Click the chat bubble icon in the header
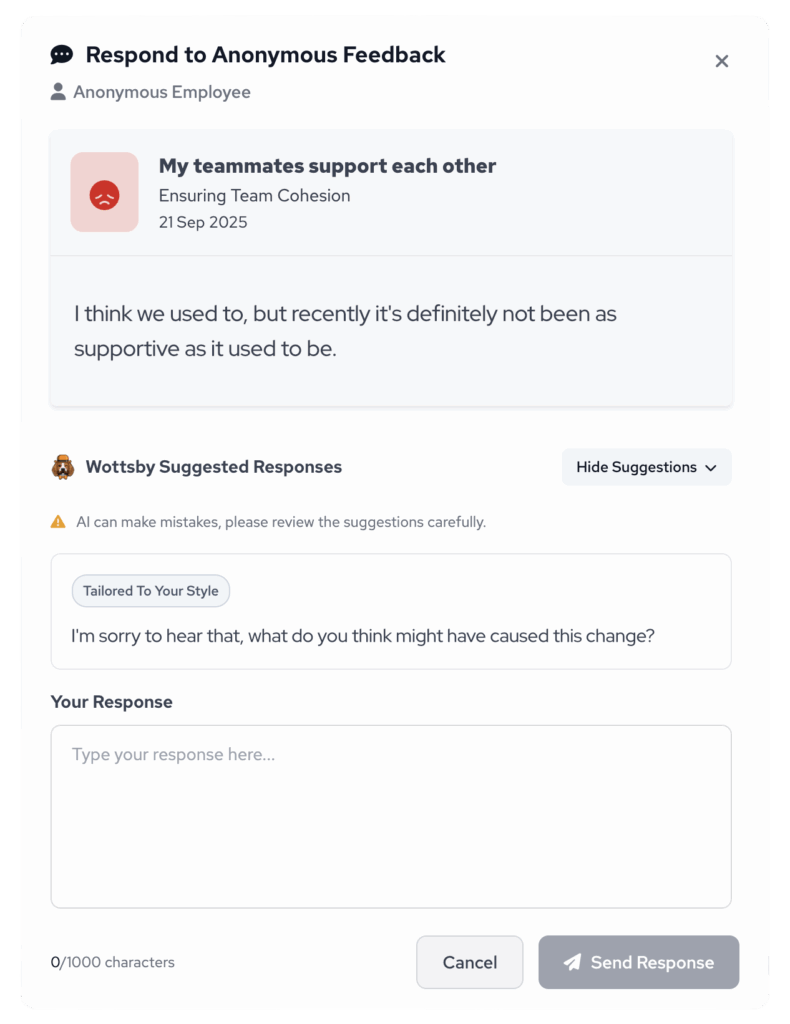 [x=62, y=55]
